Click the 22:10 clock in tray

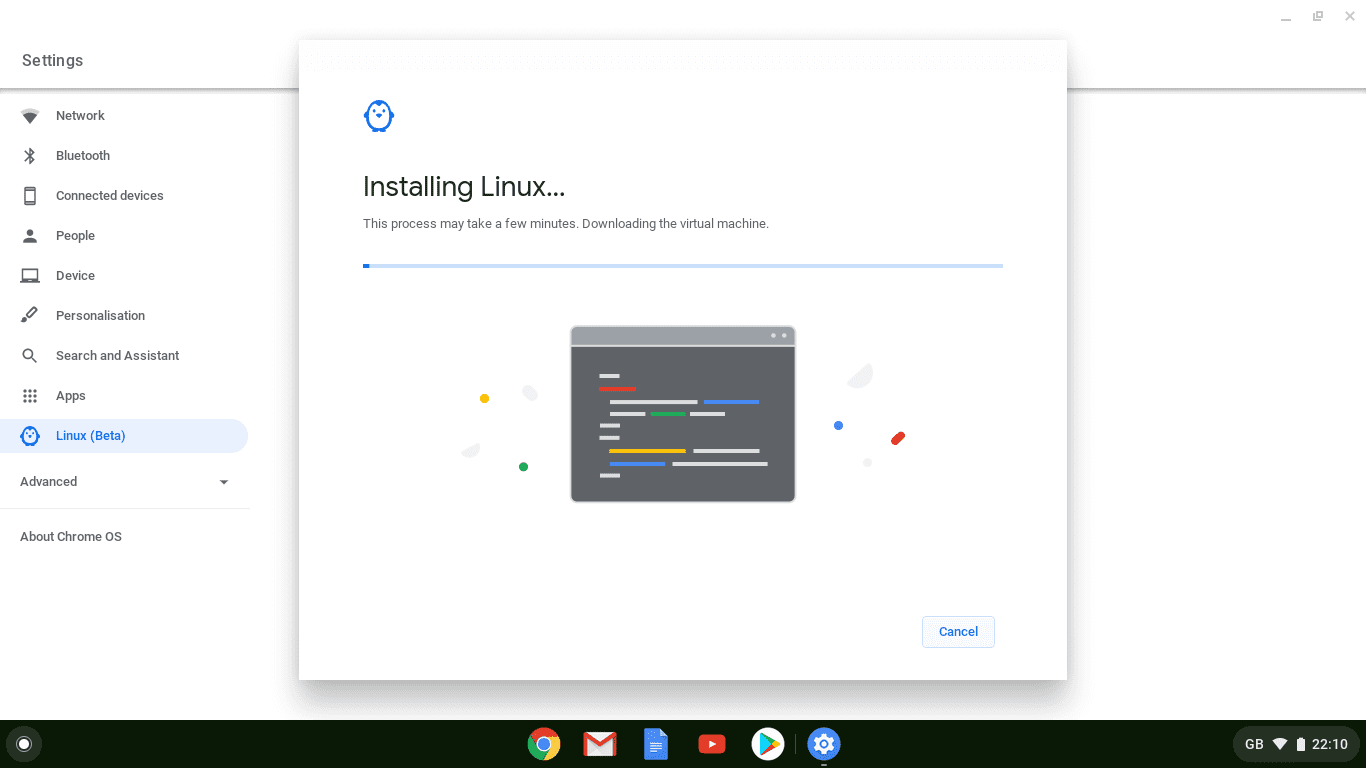(1330, 744)
